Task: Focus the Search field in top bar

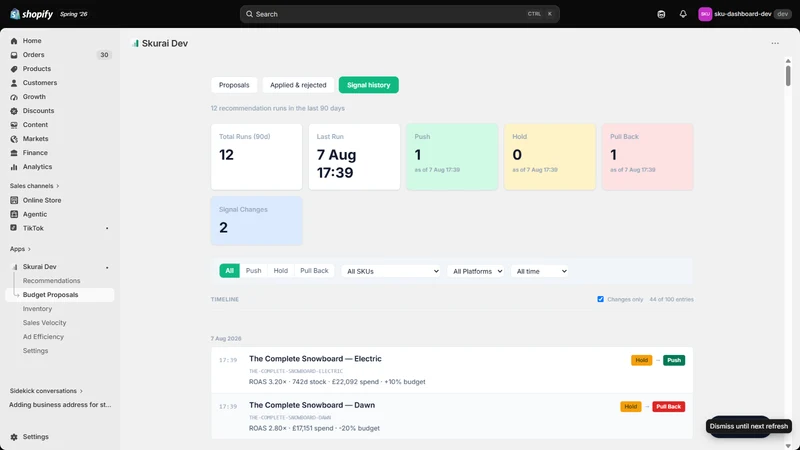Action: [x=399, y=14]
